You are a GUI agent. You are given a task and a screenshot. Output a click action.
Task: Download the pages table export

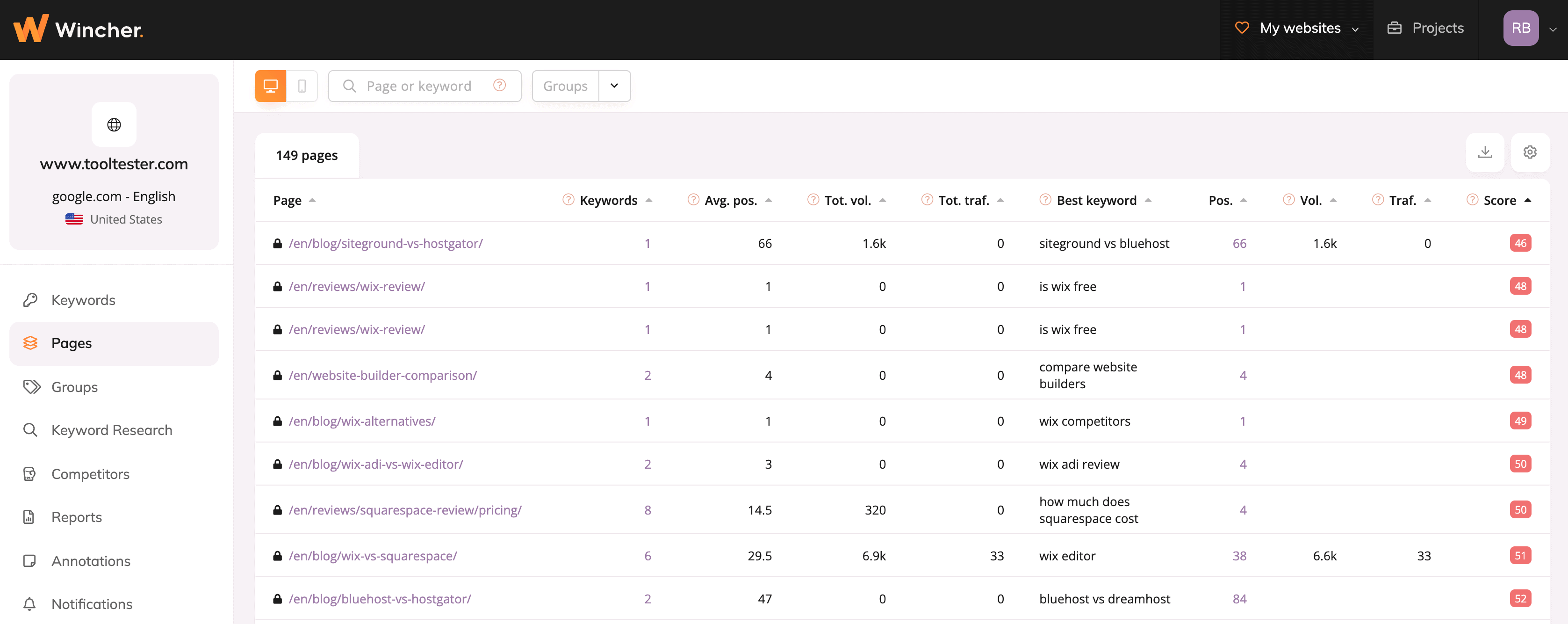pyautogui.click(x=1485, y=152)
